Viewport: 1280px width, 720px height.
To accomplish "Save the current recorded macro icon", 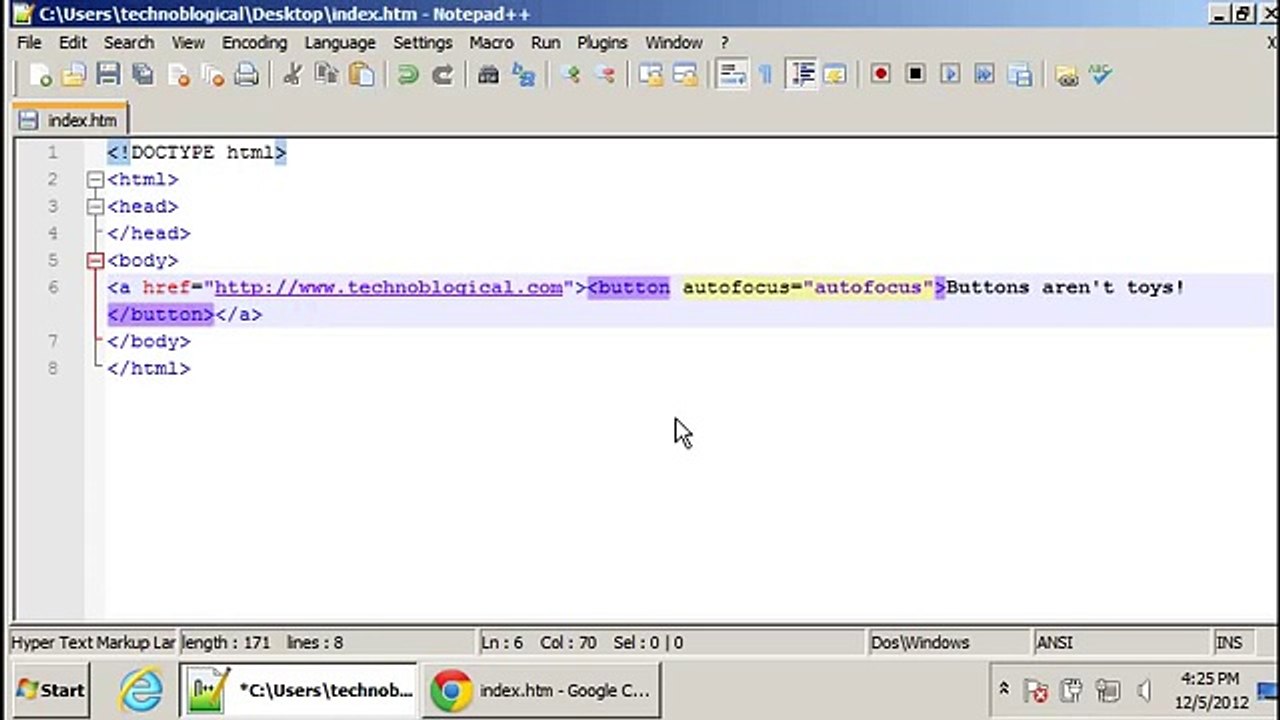I will click(1019, 75).
